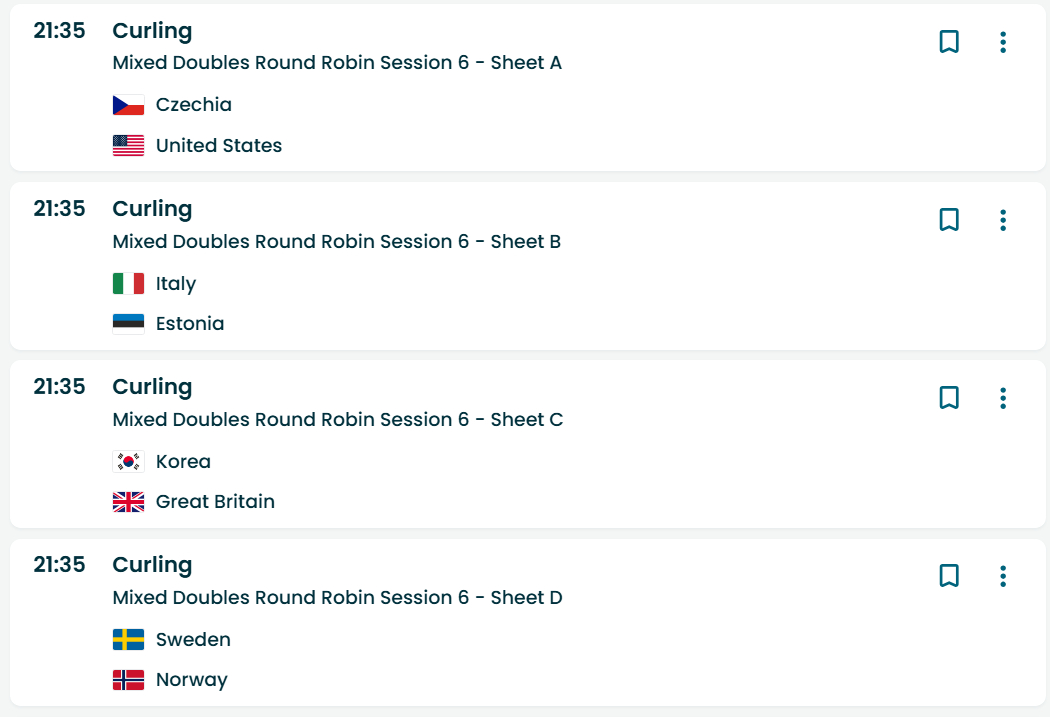Viewport: 1050px width, 717px height.
Task: Click the Estonia flag icon
Action: (x=128, y=324)
